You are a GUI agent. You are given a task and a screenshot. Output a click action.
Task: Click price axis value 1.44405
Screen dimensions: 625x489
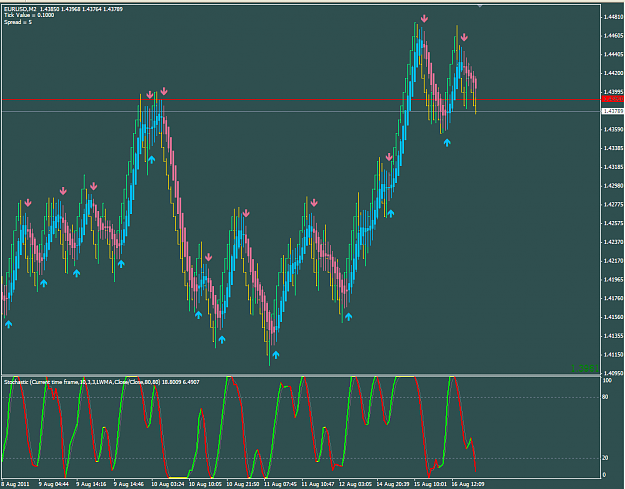(x=613, y=54)
